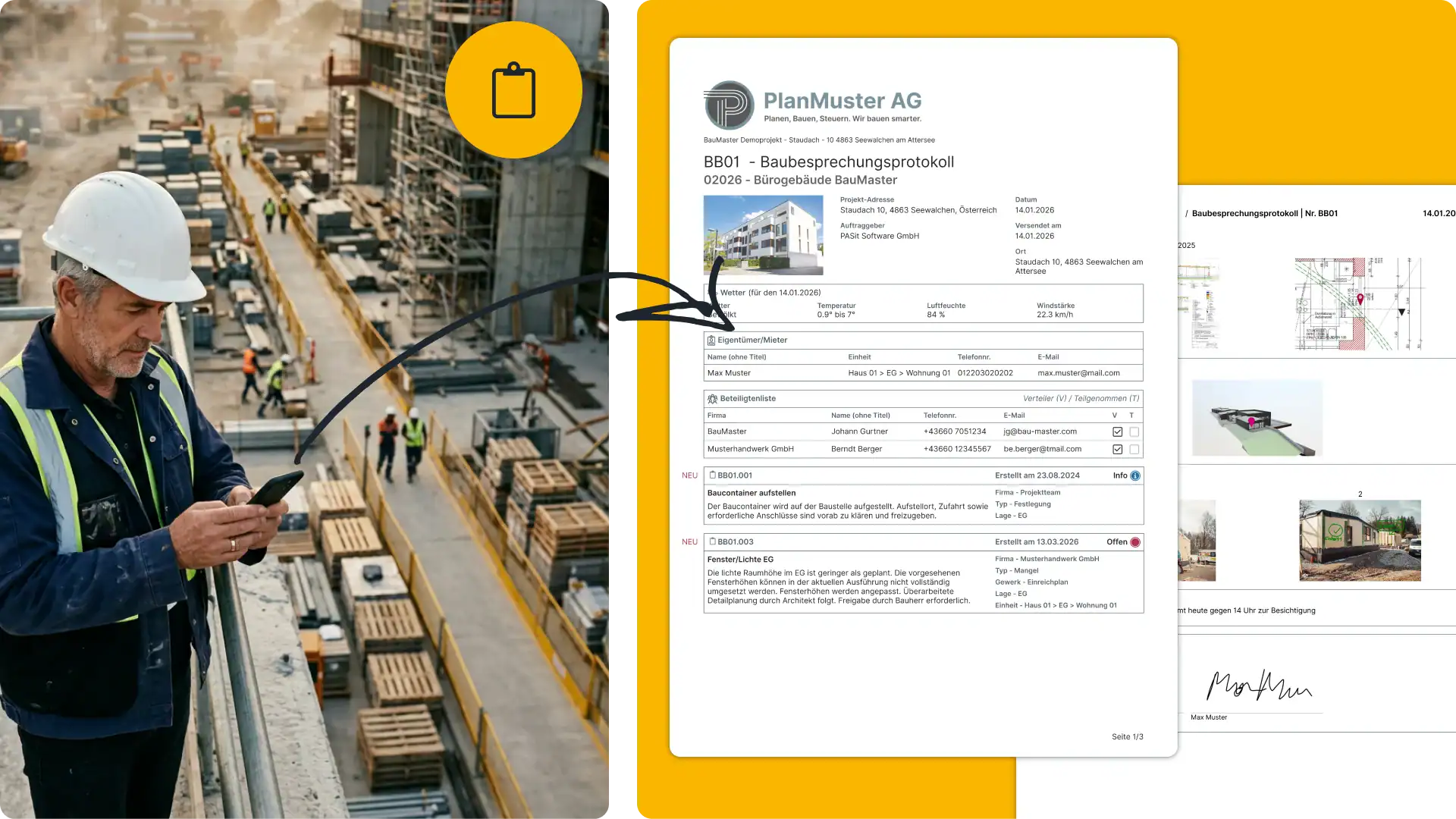Click the PlanMuster AG round logo

click(729, 105)
